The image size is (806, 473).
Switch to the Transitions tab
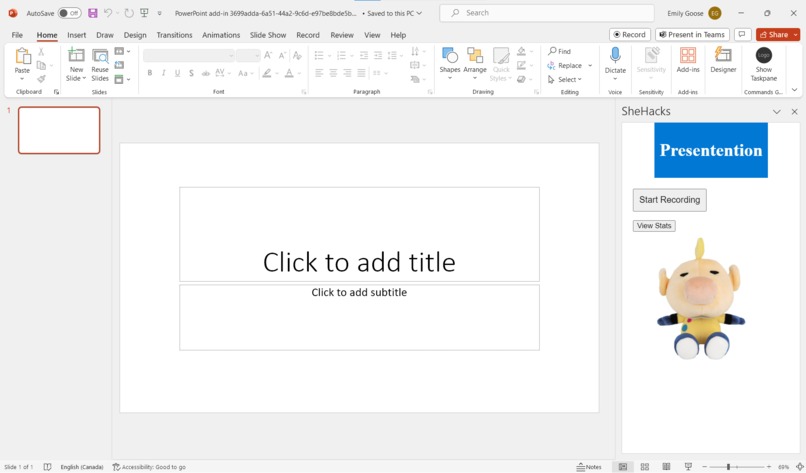pos(174,35)
